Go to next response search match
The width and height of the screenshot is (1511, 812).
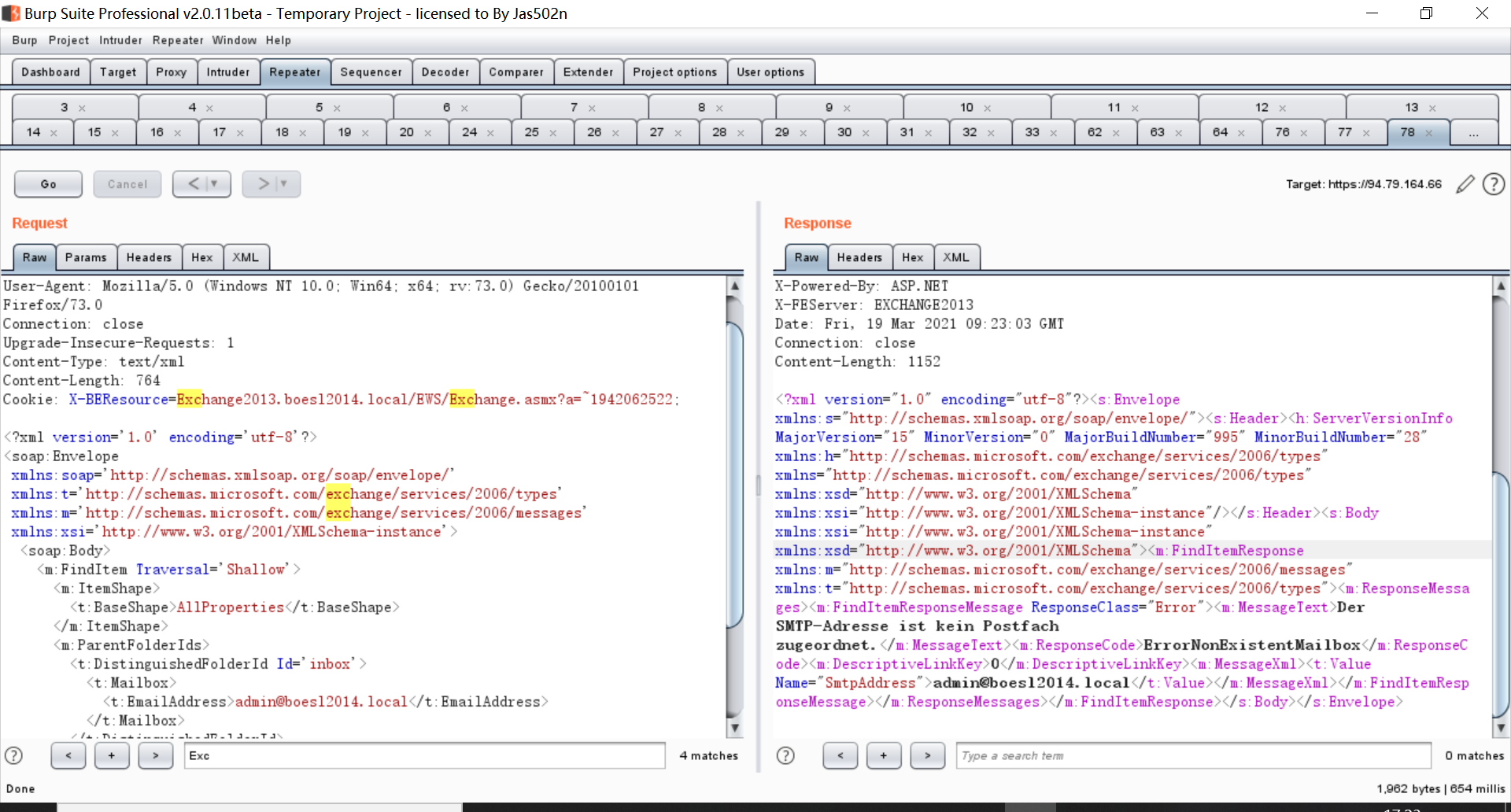coord(928,755)
